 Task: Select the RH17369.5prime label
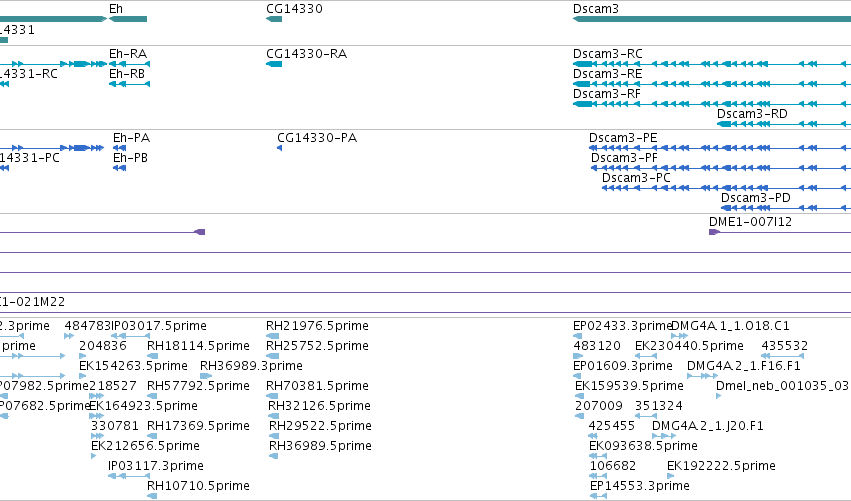click(198, 427)
